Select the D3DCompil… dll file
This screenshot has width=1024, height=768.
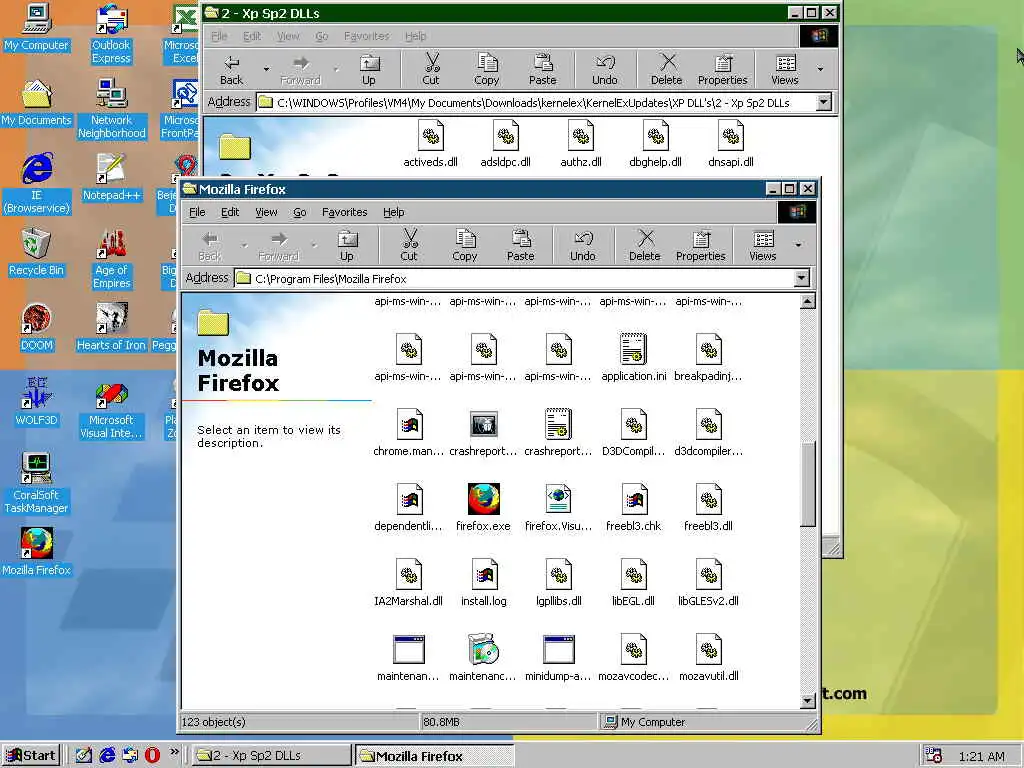pyautogui.click(x=633, y=432)
